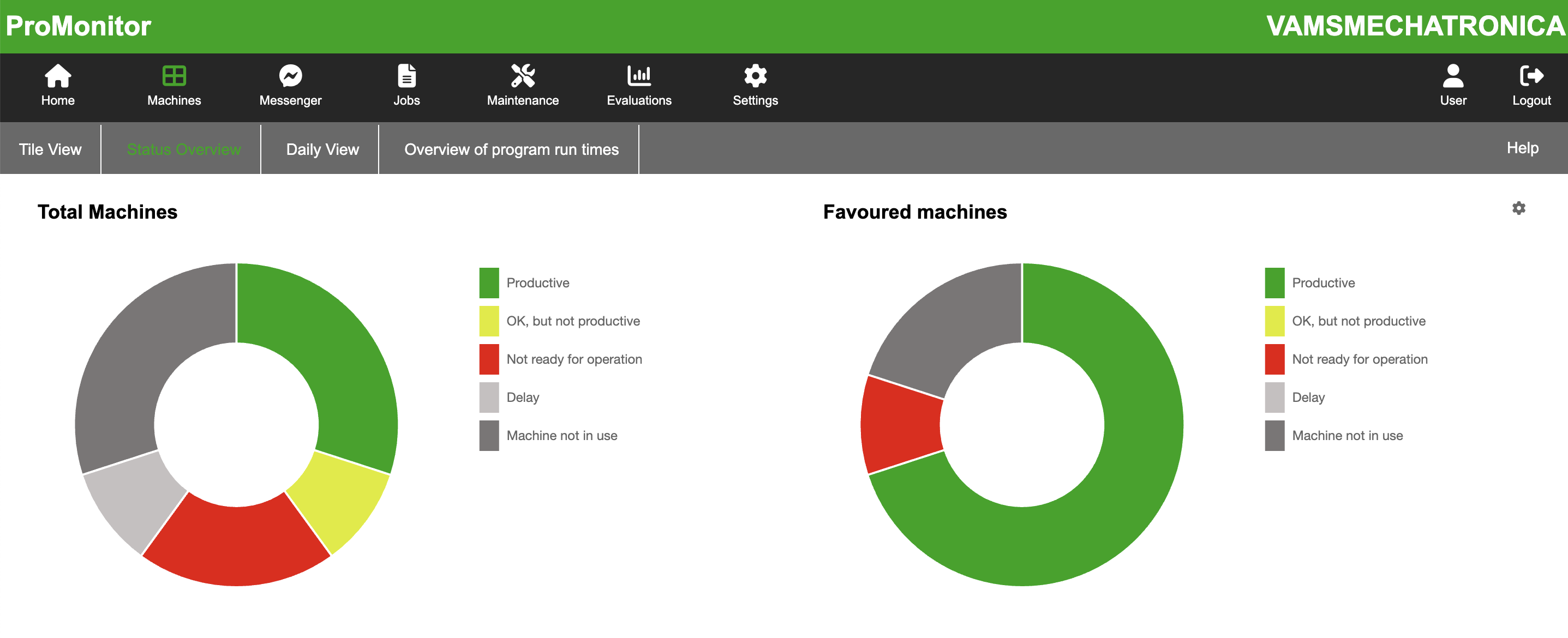Click the Help link
This screenshot has height=638, width=1568.
[1522, 148]
